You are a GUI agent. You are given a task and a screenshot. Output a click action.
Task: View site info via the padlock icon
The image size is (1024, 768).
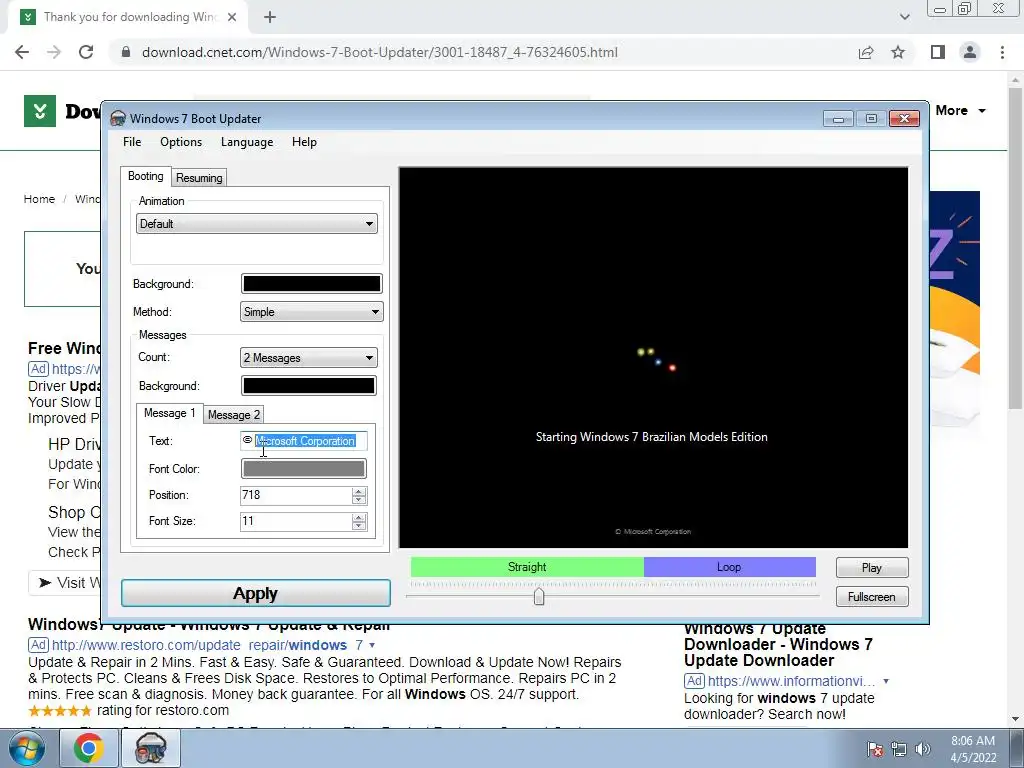coord(126,52)
